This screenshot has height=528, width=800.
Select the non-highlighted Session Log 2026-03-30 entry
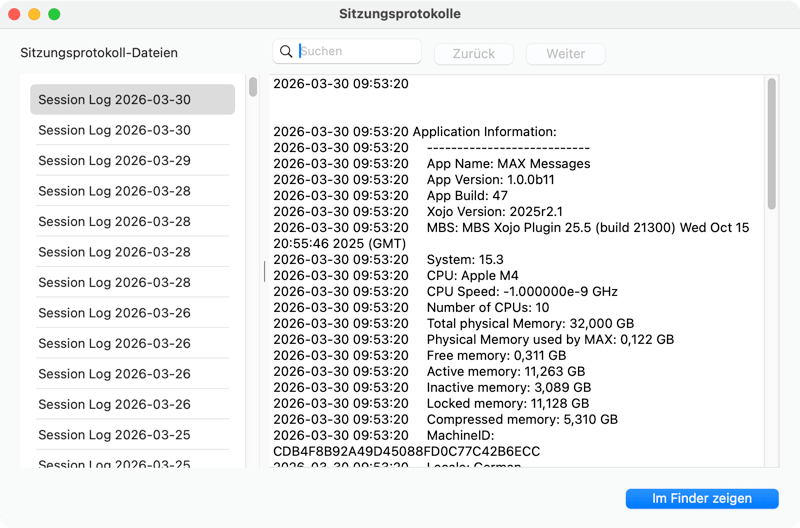(133, 130)
